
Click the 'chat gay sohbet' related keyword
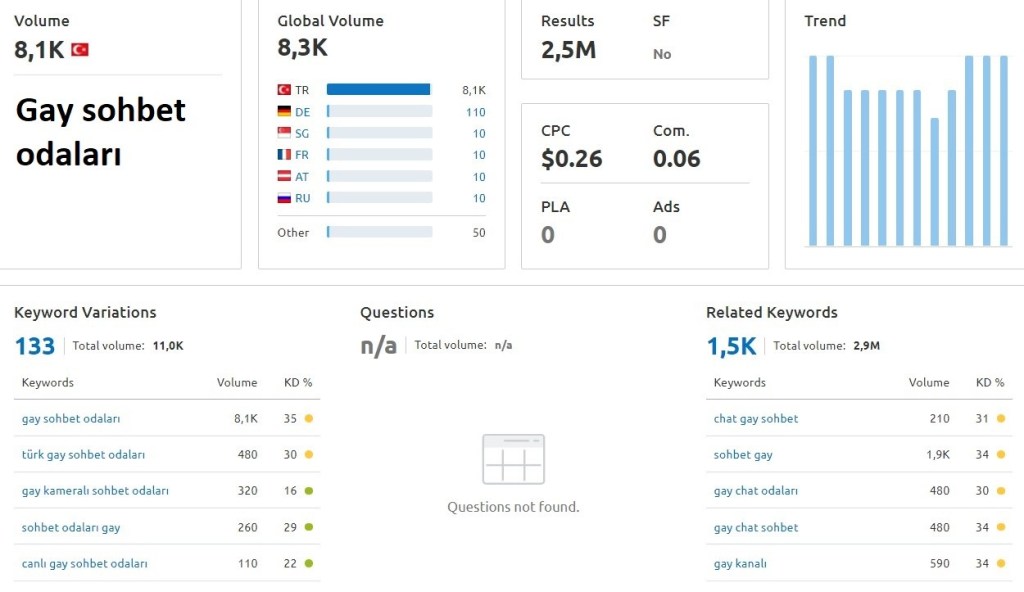click(756, 419)
